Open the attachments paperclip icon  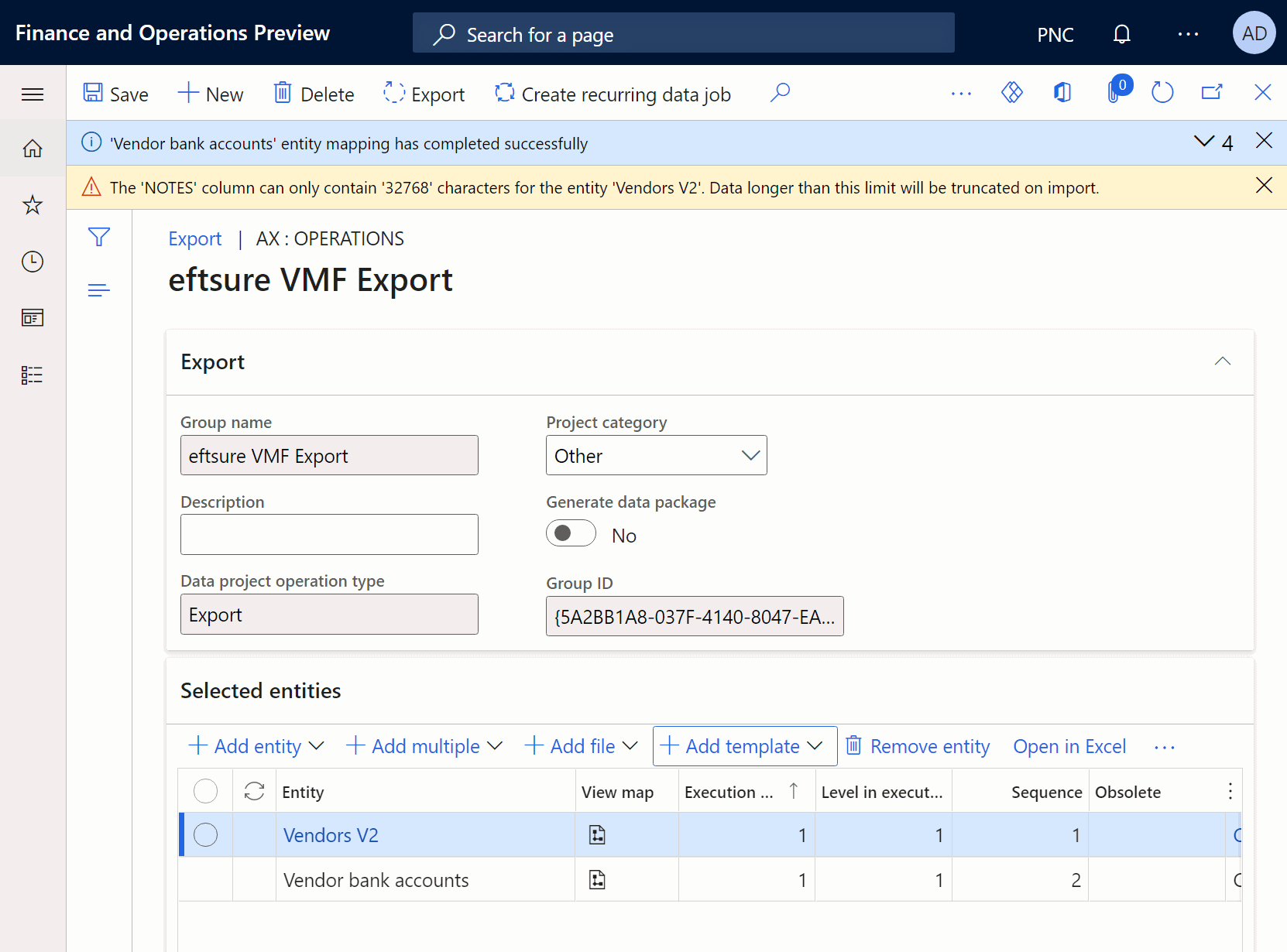point(1115,91)
